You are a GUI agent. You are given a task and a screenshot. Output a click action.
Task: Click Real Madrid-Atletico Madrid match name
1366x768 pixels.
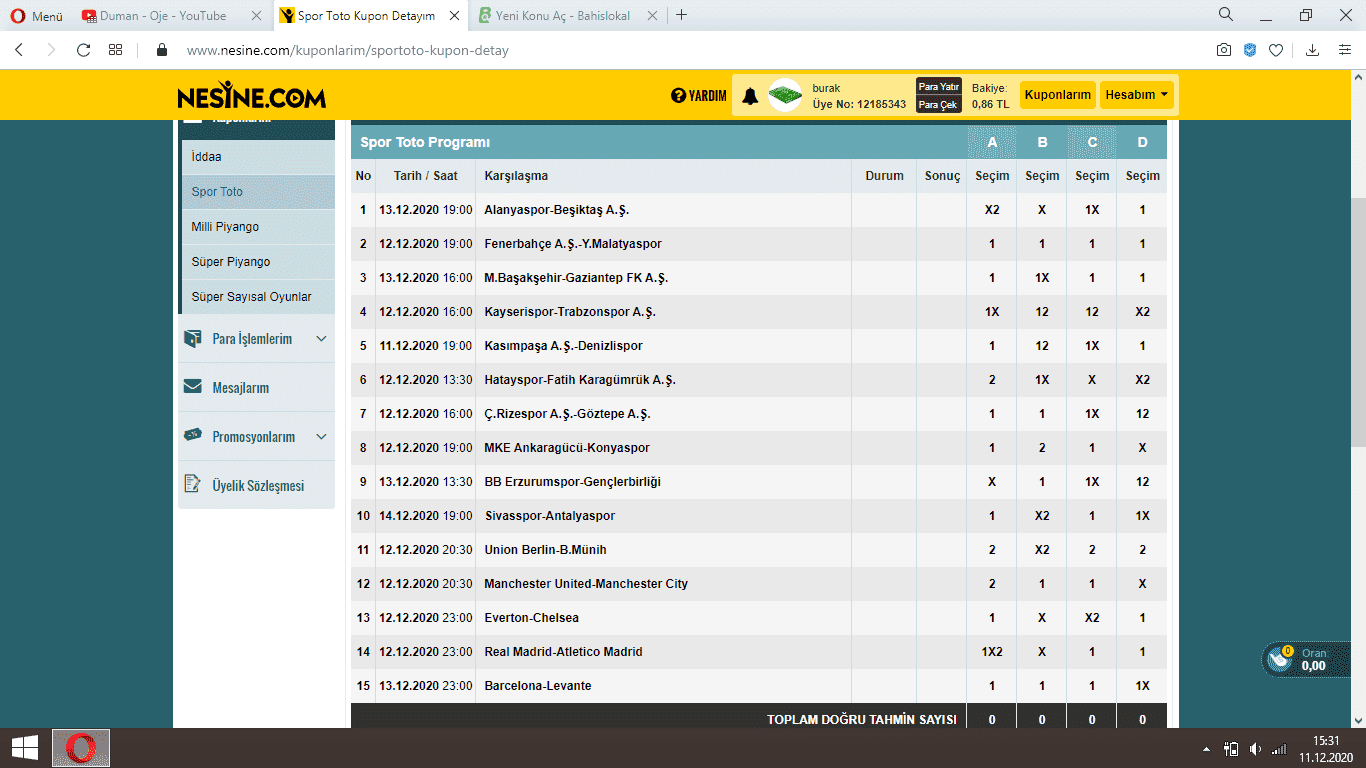coord(563,652)
